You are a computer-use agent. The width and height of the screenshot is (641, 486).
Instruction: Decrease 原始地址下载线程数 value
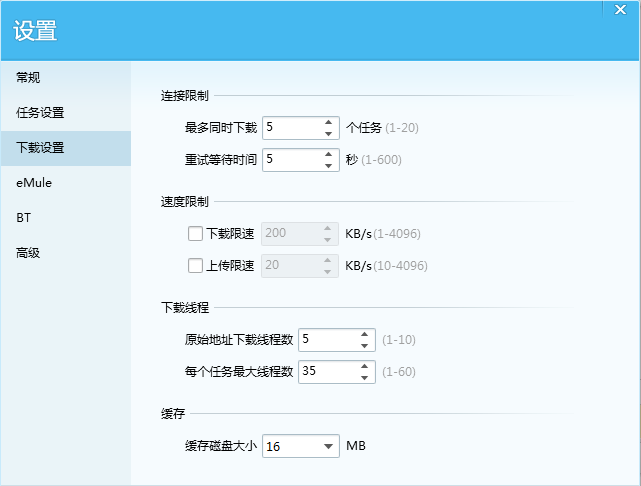click(x=364, y=346)
